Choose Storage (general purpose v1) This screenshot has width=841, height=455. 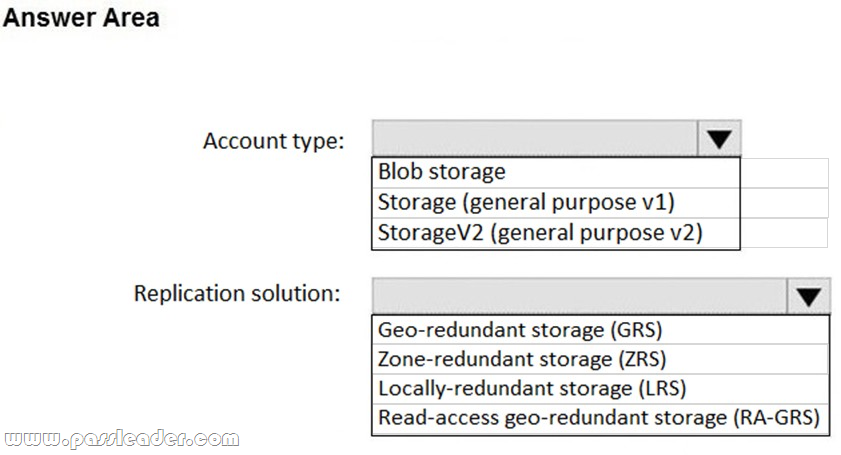(526, 202)
